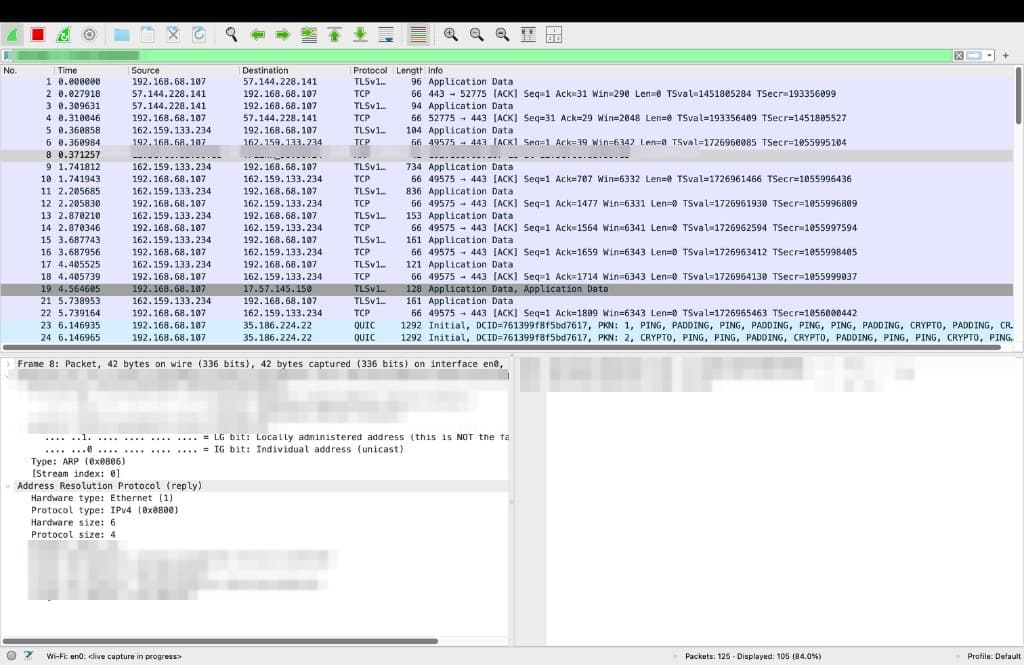Screen dimensions: 1024x665
Task: Sort by the Time column header
Action: pos(91,70)
